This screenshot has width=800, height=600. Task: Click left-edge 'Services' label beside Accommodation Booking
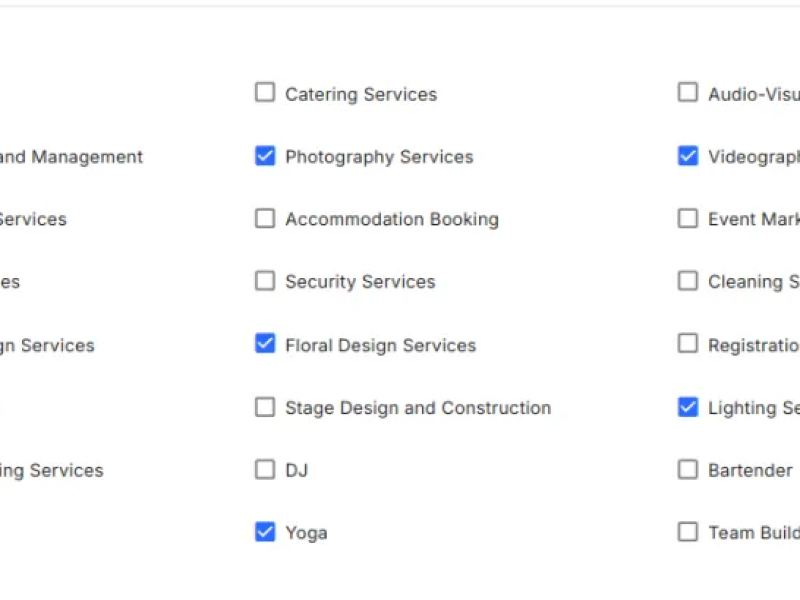pyautogui.click(x=32, y=220)
